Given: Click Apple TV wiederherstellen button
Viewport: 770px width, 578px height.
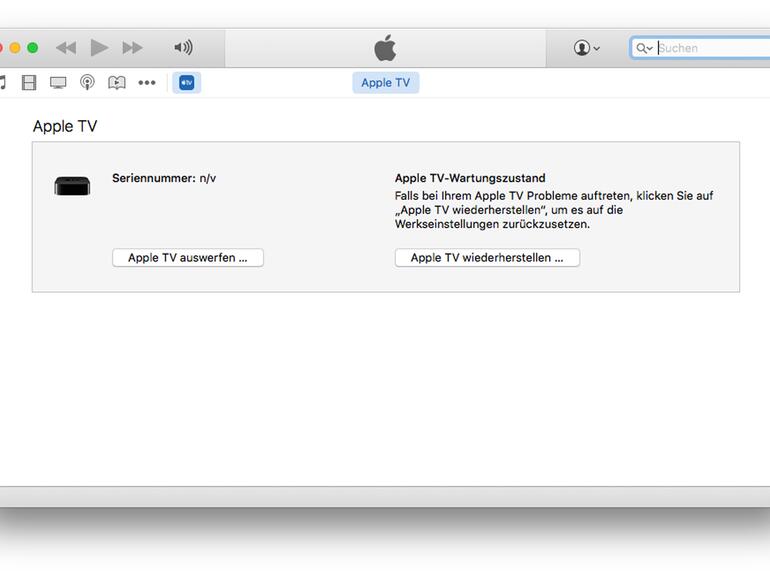Looking at the screenshot, I should pyautogui.click(x=487, y=257).
